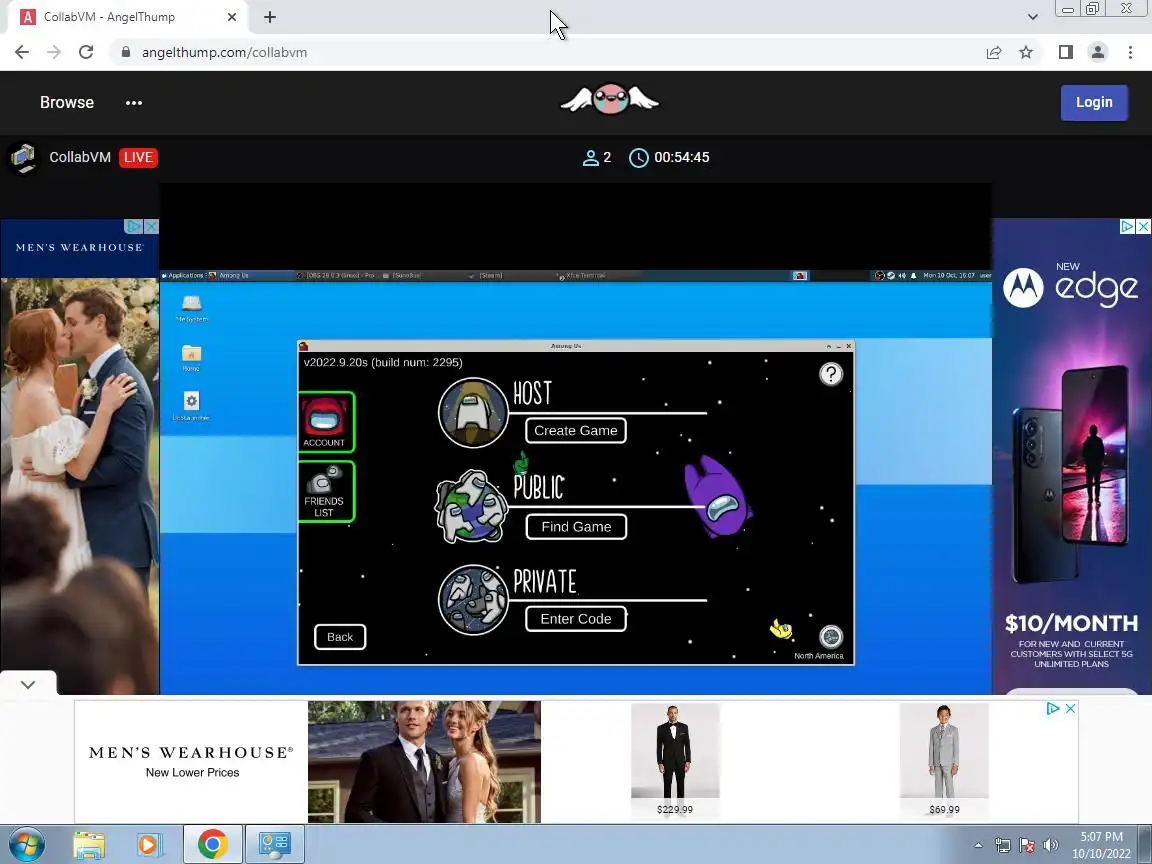Click the address bar URL field
The height and width of the screenshot is (864, 1152).
(x=544, y=52)
